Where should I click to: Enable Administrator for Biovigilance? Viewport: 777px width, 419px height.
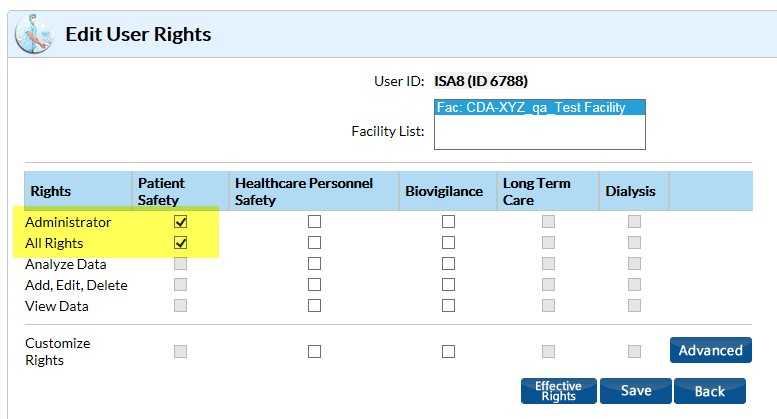tap(448, 222)
